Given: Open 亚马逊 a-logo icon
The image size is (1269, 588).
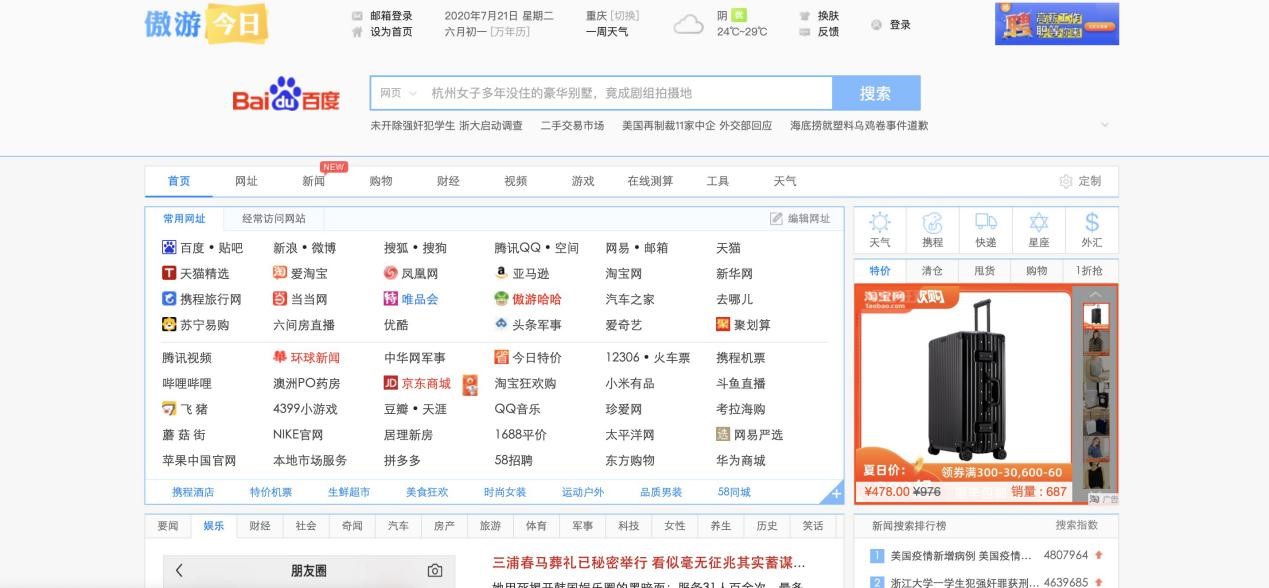Looking at the screenshot, I should (501, 273).
